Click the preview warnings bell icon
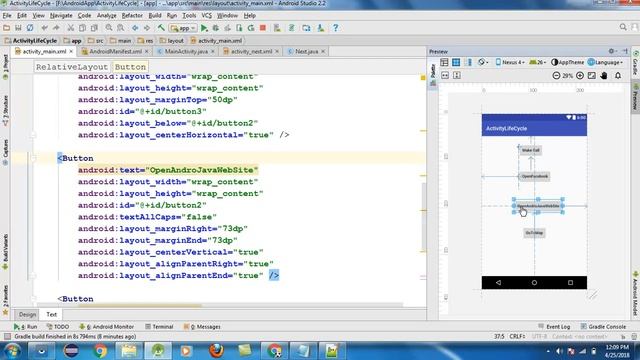The height and width of the screenshot is (360, 640). click(x=618, y=76)
